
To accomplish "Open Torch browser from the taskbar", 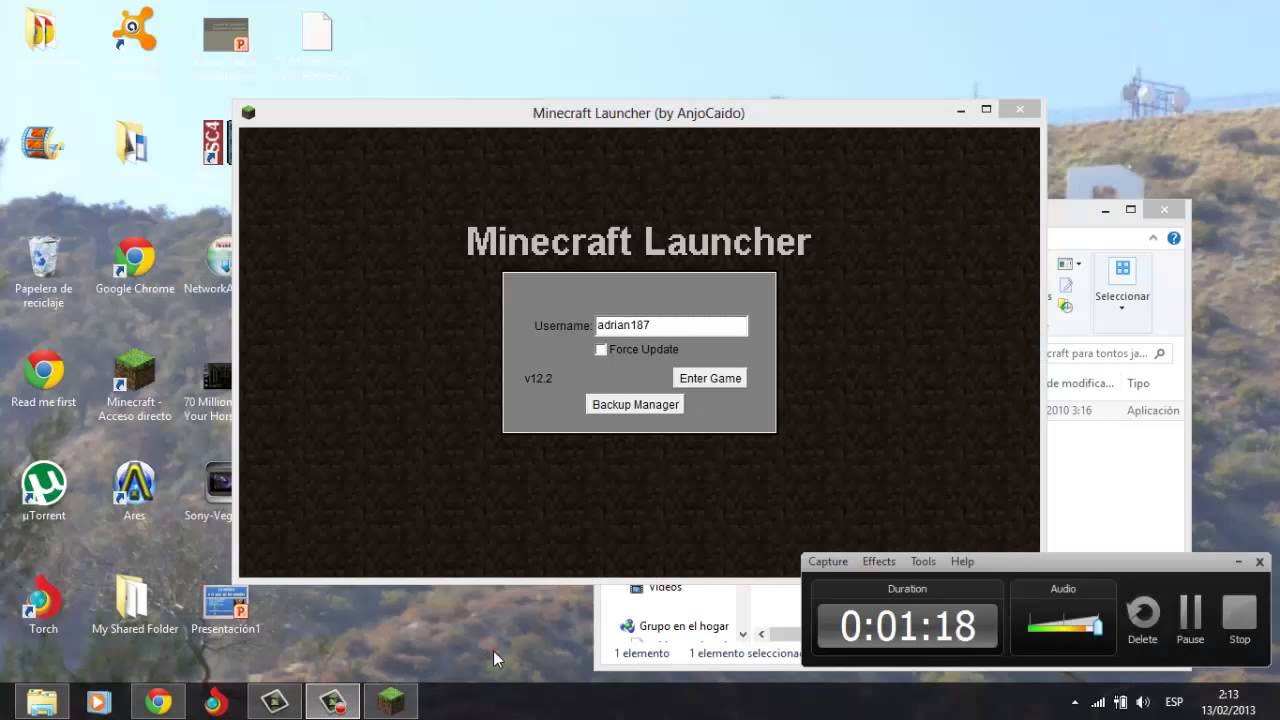I will tap(215, 702).
